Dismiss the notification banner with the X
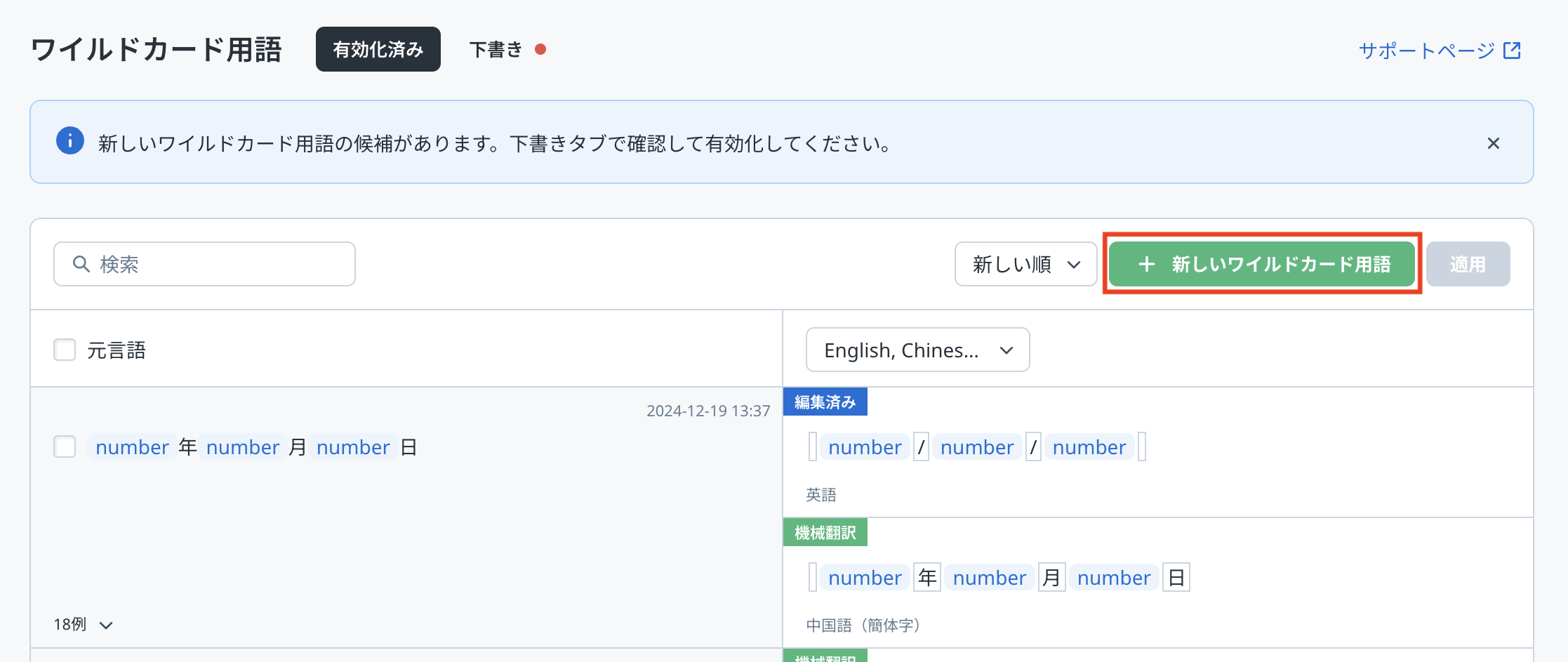1568x662 pixels. click(1493, 143)
